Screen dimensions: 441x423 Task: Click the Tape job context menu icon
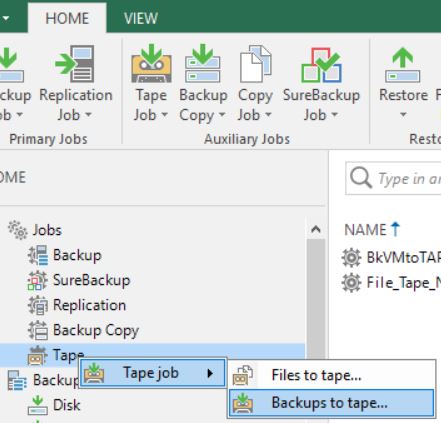coord(94,373)
